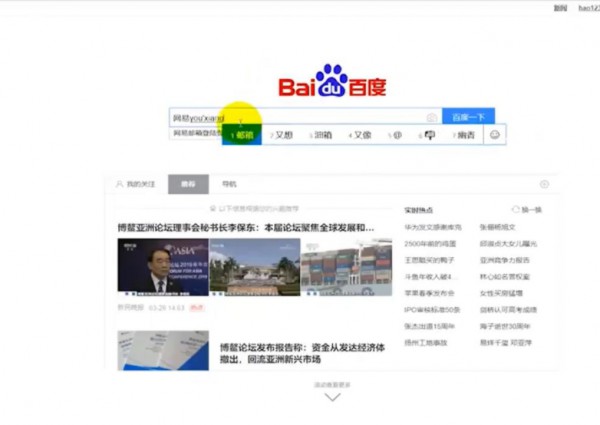The width and height of the screenshot is (600, 425).
Task: Select first IME candidate 邮箱
Action: coord(242,135)
